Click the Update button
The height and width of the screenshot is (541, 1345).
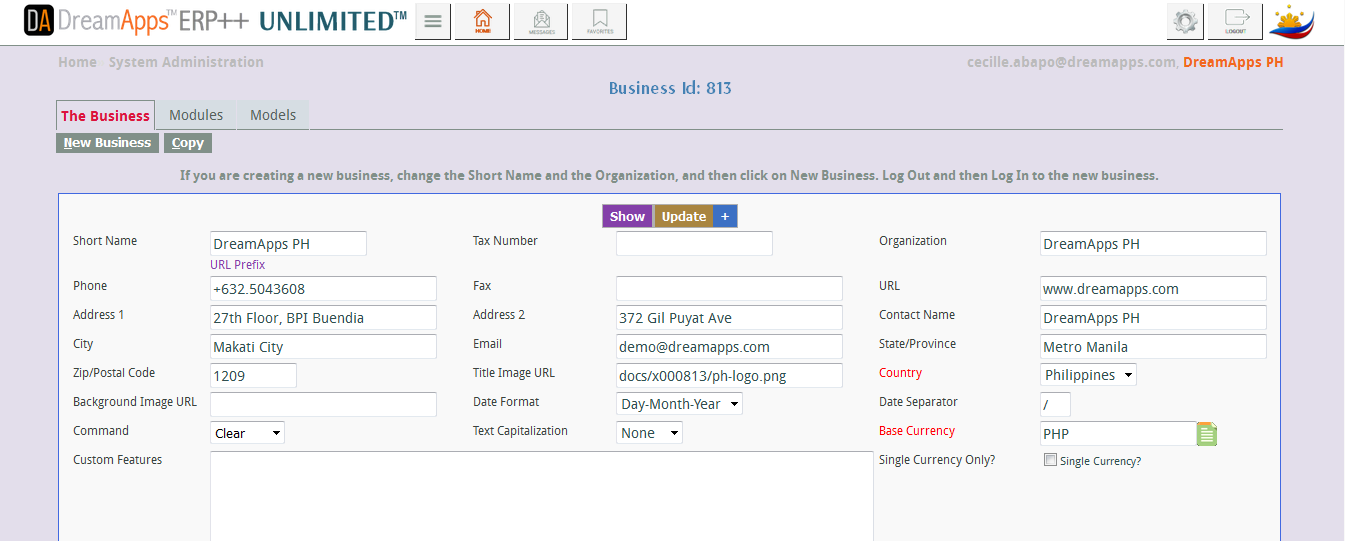[684, 216]
